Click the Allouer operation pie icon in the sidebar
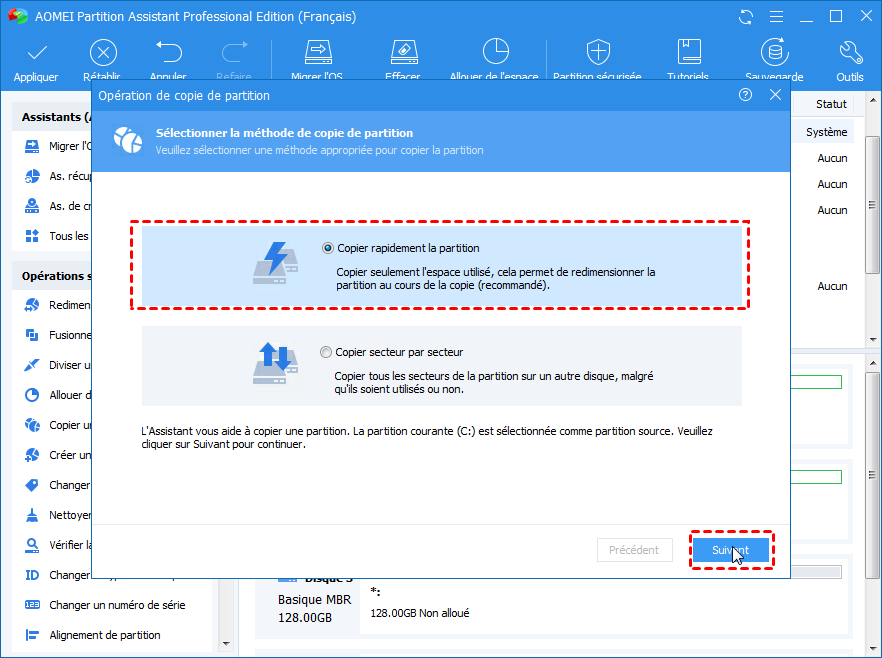The width and height of the screenshot is (882, 658). pyautogui.click(x=32, y=395)
